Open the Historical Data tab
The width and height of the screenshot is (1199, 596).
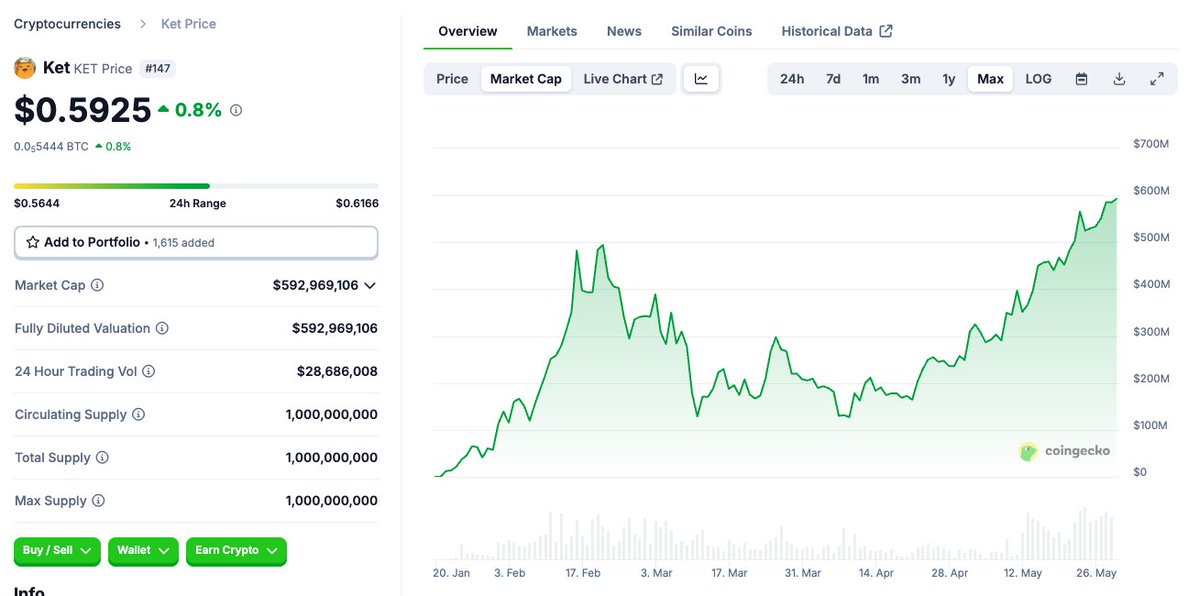click(x=837, y=31)
